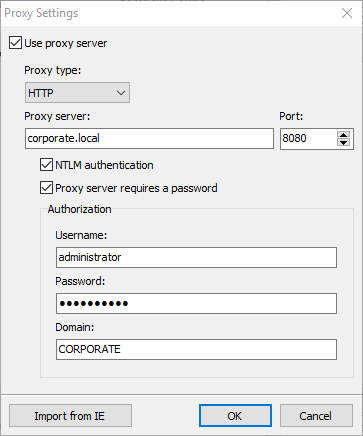Screen dimensions: 363x436
Task: Focus the Password input field
Action: [196, 303]
